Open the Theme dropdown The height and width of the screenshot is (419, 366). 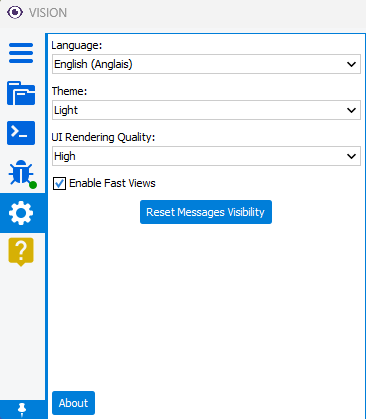[206, 110]
